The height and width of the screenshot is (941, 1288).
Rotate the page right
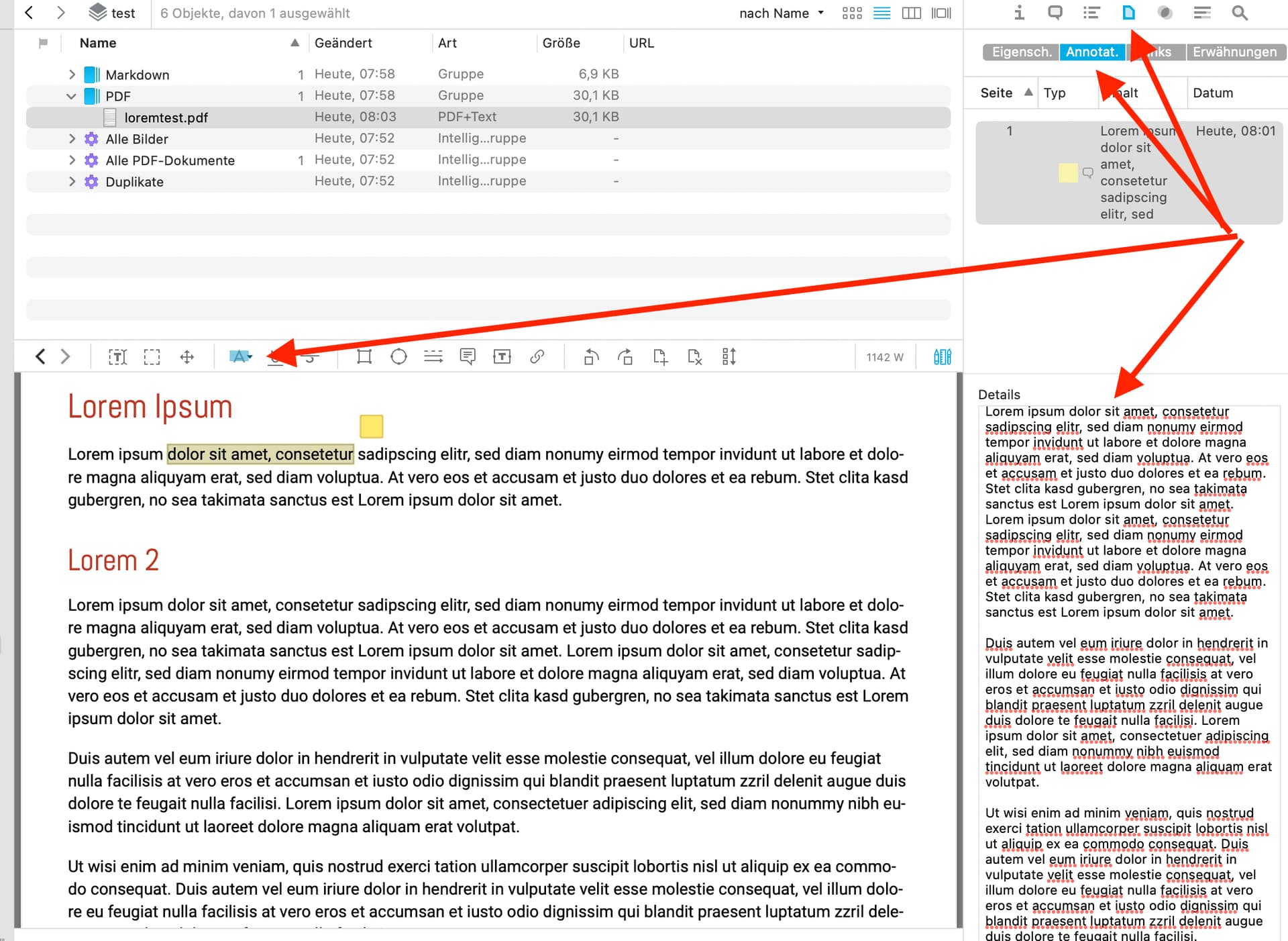[x=625, y=356]
